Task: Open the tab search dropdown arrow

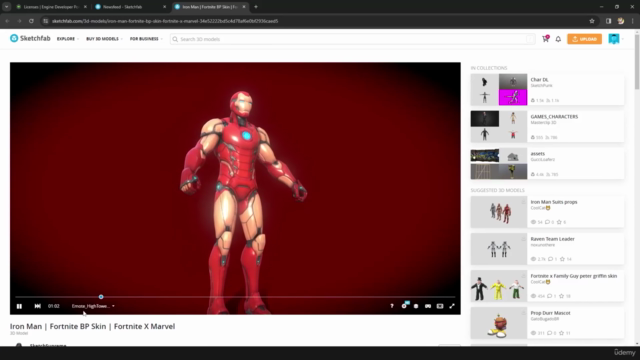Action: pyautogui.click(x=7, y=7)
